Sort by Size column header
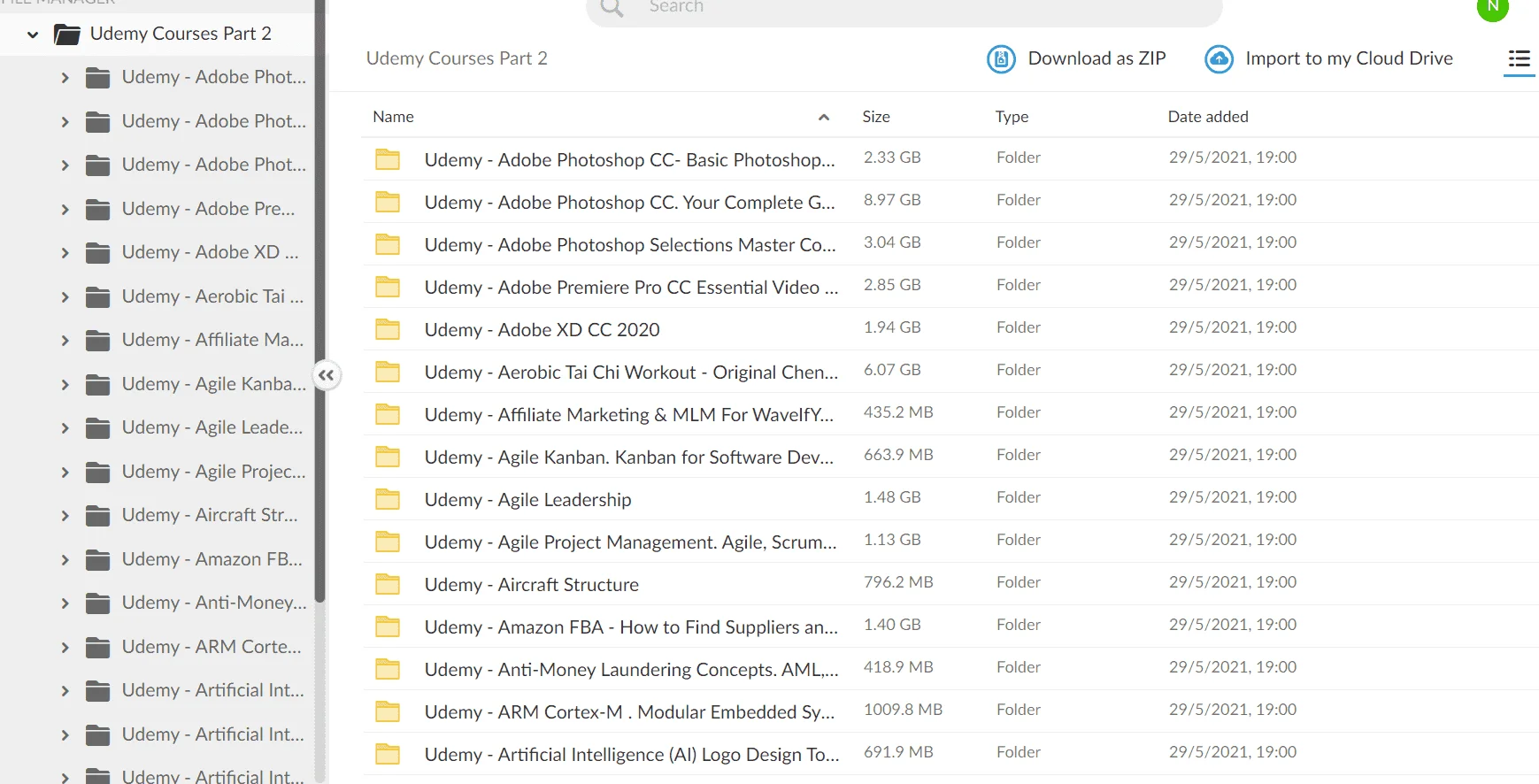Image resolution: width=1539 pixels, height=784 pixels. 876,117
